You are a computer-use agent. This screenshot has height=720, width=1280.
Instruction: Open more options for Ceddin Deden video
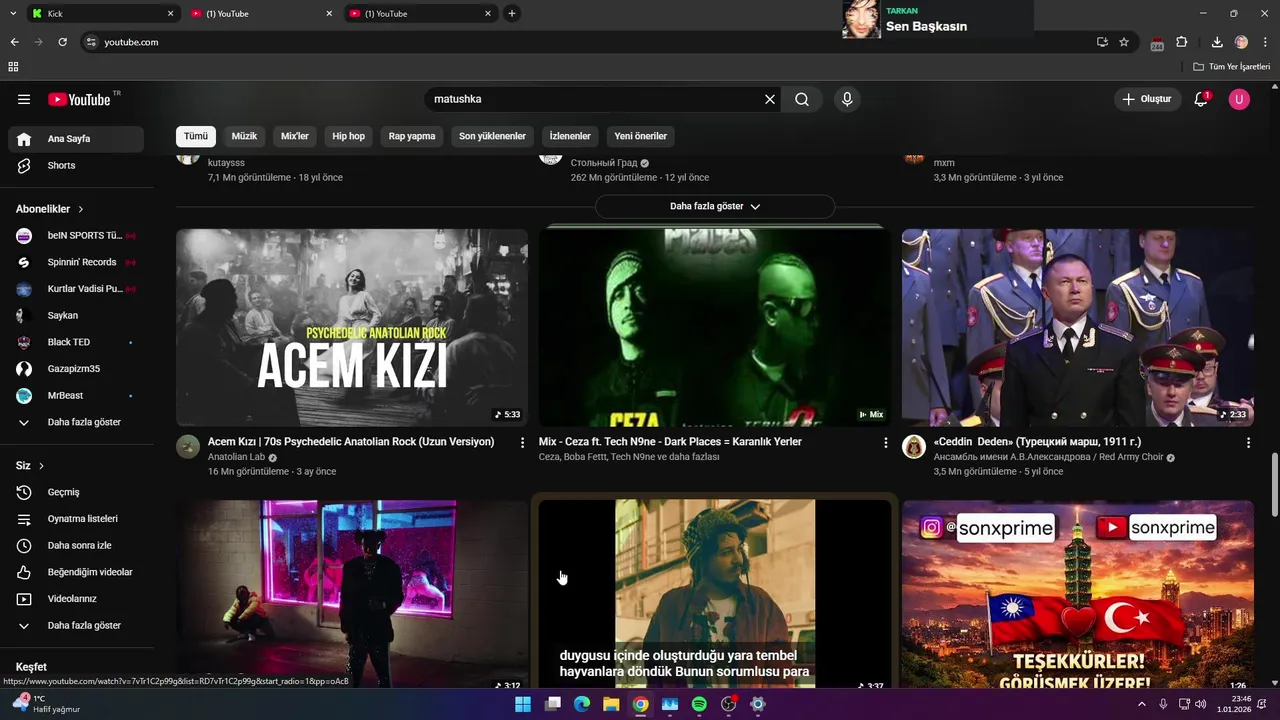tap(1248, 442)
